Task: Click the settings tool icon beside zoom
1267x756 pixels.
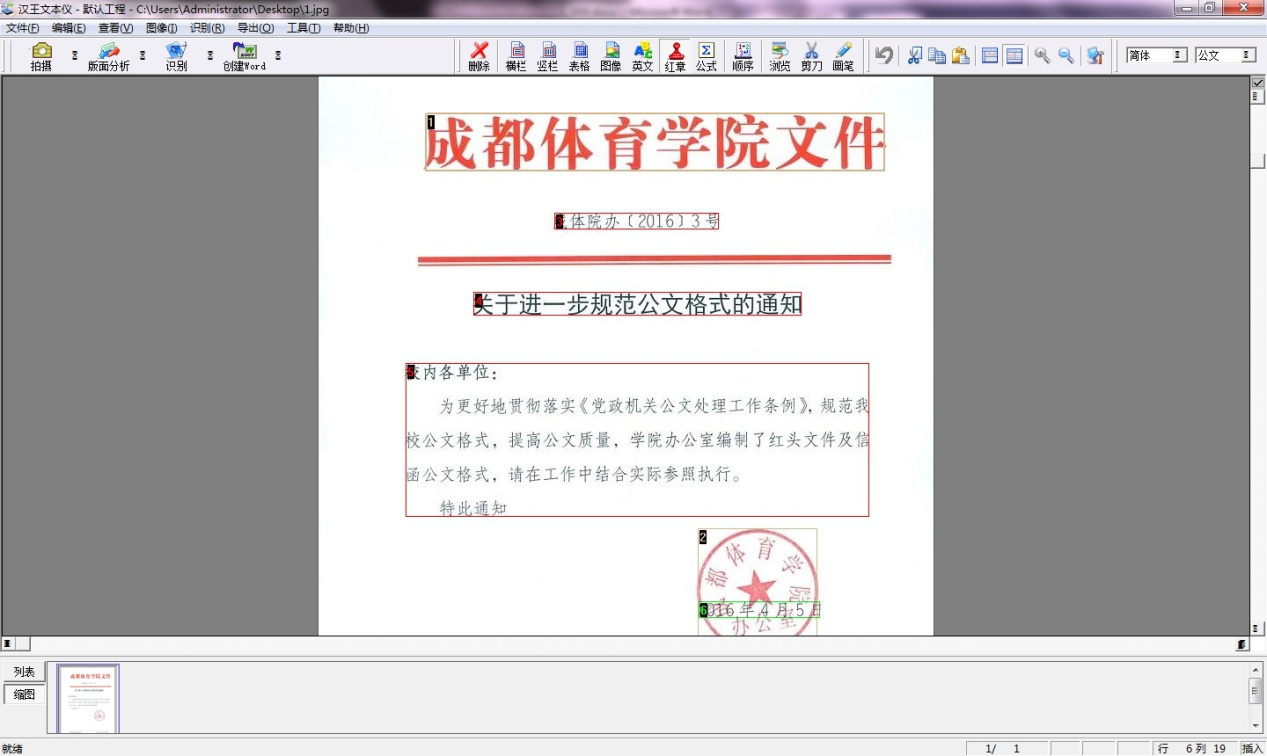Action: coord(1096,55)
